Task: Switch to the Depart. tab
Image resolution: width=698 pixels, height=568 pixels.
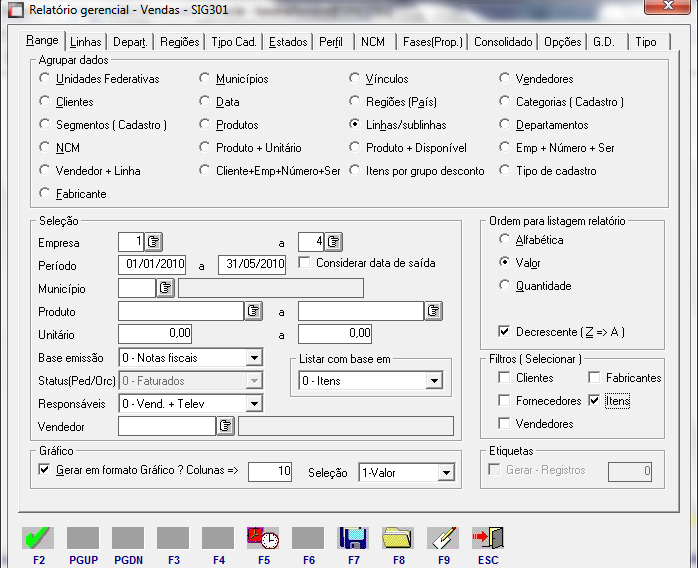Action: [x=130, y=42]
